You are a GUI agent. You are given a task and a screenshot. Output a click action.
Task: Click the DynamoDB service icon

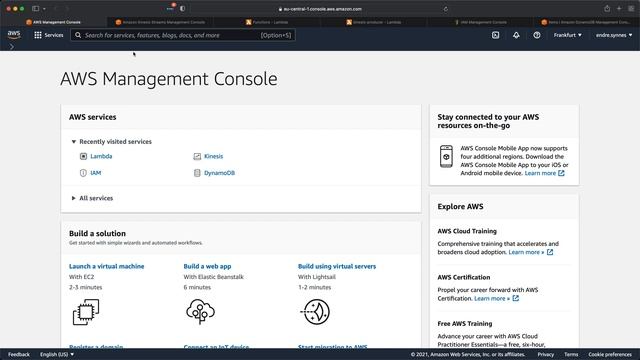click(x=197, y=173)
